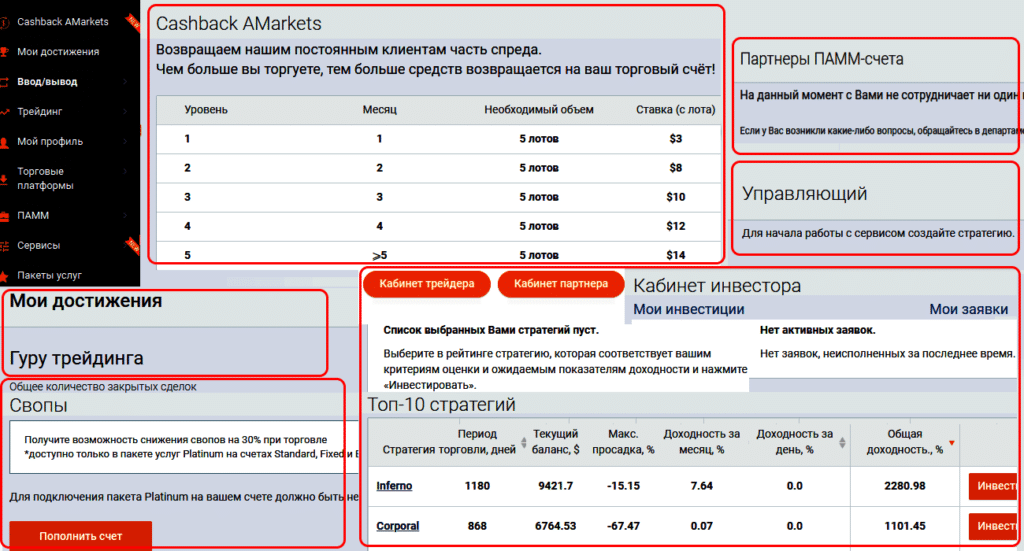Image resolution: width=1024 pixels, height=551 pixels.
Task: Select the 868 trading days value
Action: click(x=477, y=526)
